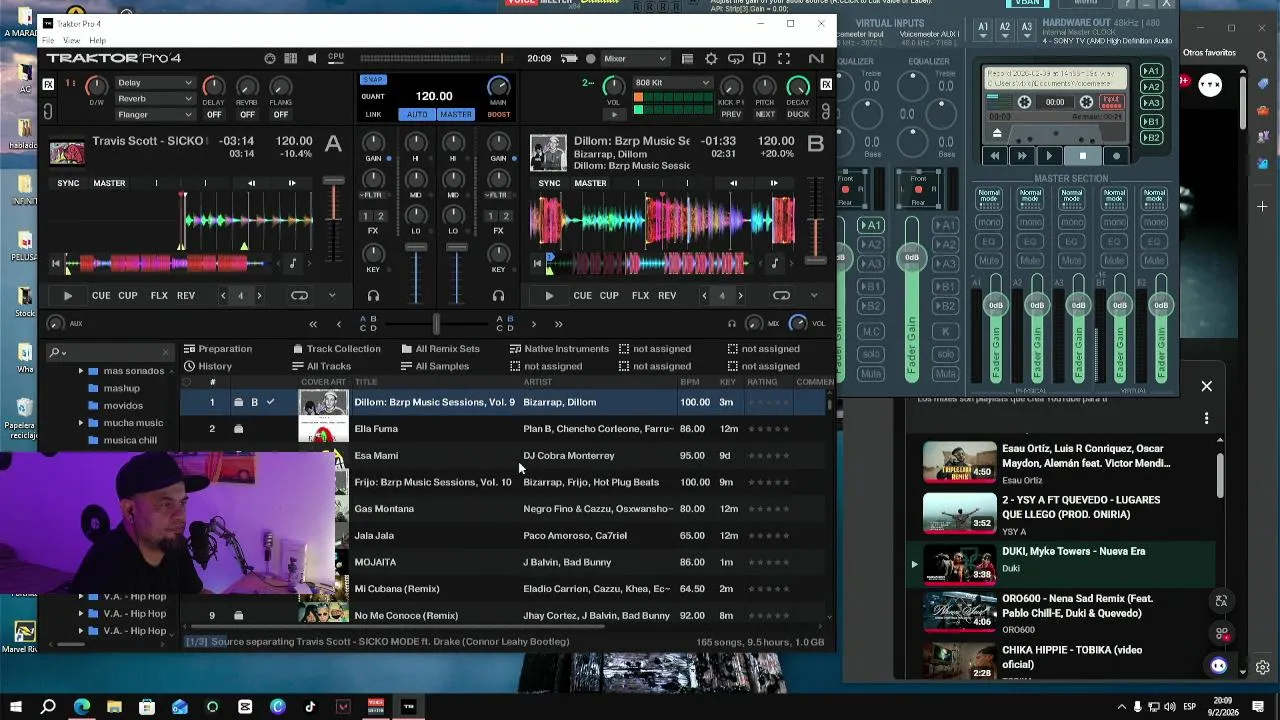1280x720 pixels.
Task: Expand the mas sonados folder
Action: coord(81,371)
